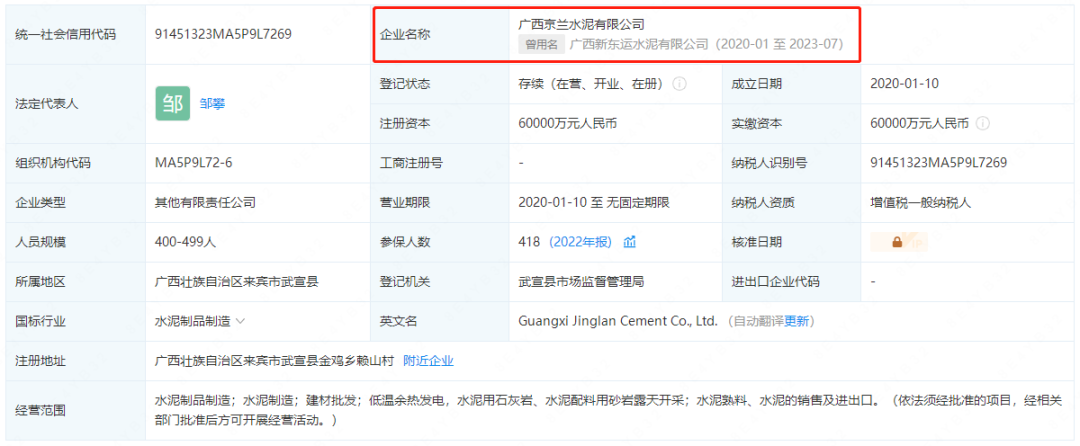Click the 登记状态 label
Image resolution: width=1080 pixels, height=446 pixels.
[x=405, y=84]
